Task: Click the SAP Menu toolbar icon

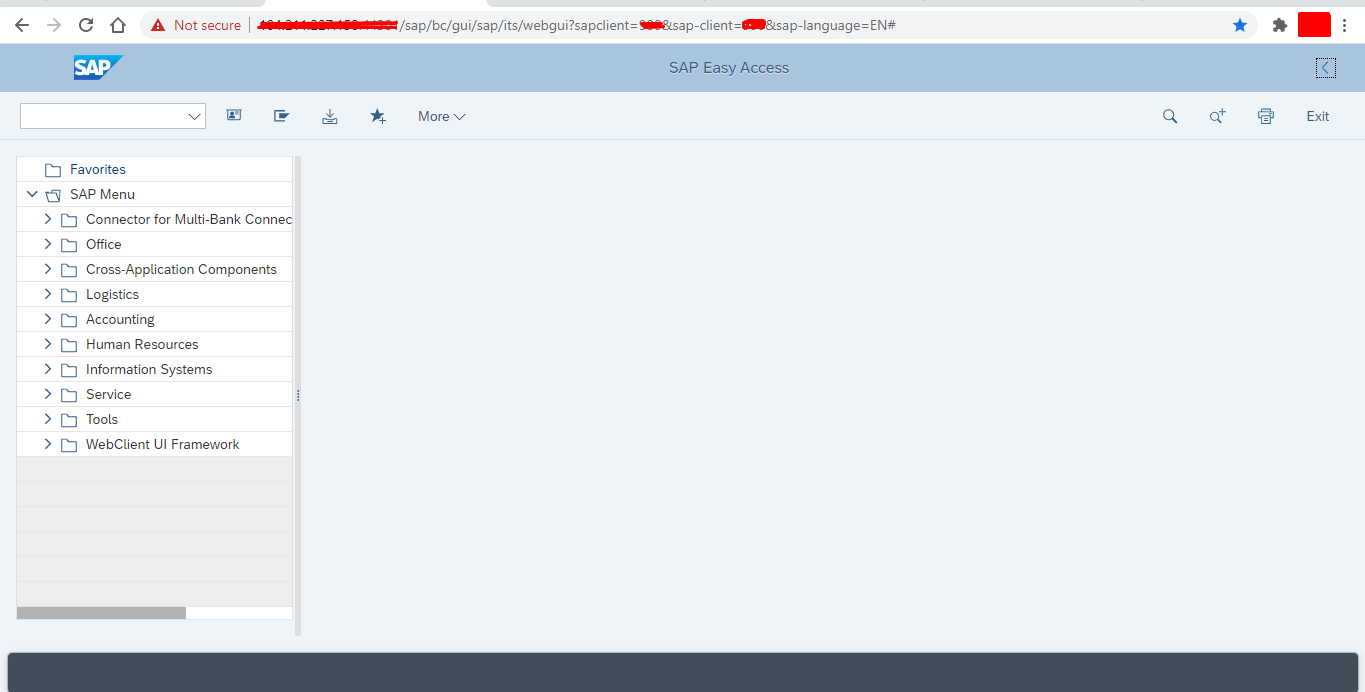Action: [282, 116]
